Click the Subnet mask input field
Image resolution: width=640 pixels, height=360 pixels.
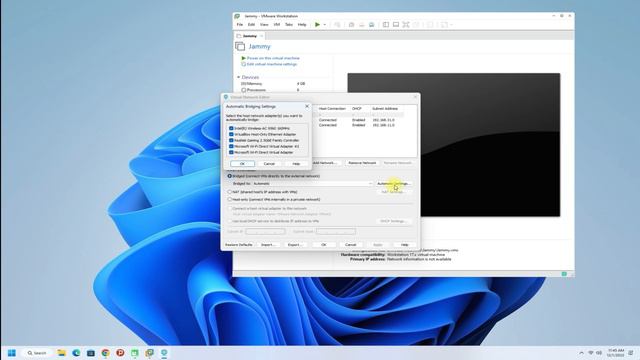coord(336,231)
